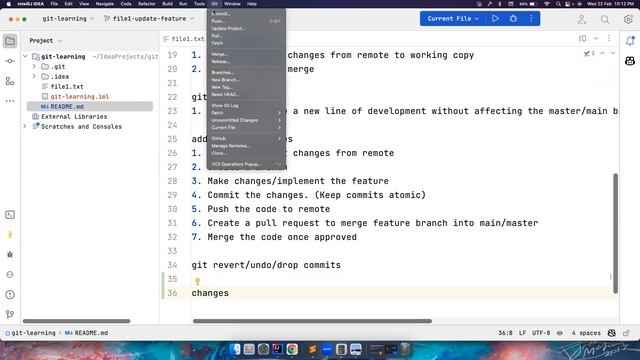Toggle reader mode eye icon in status bar
The height and width of the screenshot is (360, 640).
tap(560, 333)
